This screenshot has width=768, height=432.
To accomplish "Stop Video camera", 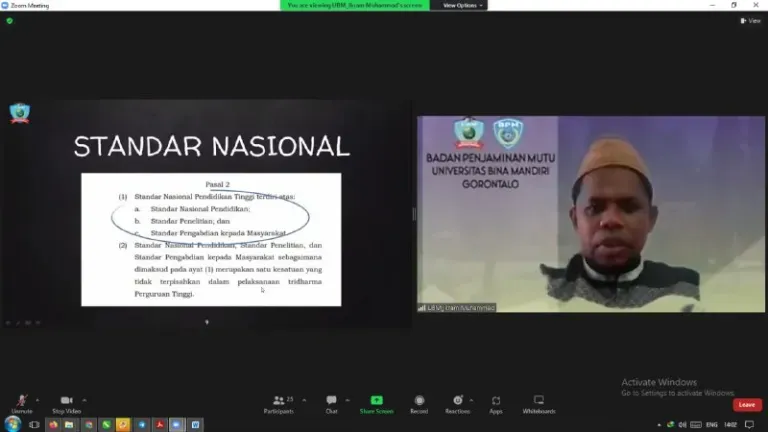I will pyautogui.click(x=66, y=402).
